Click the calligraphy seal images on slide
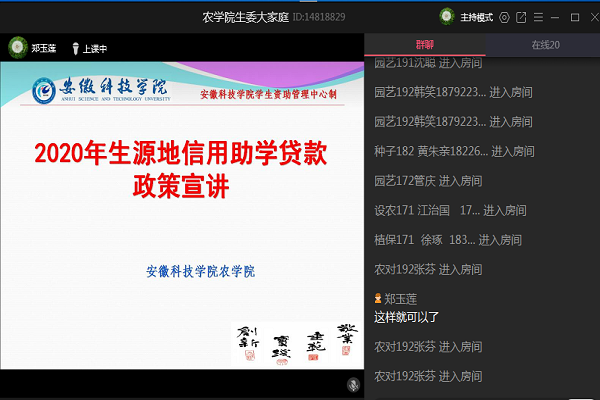Screen dimensions: 600x400 [293, 343]
